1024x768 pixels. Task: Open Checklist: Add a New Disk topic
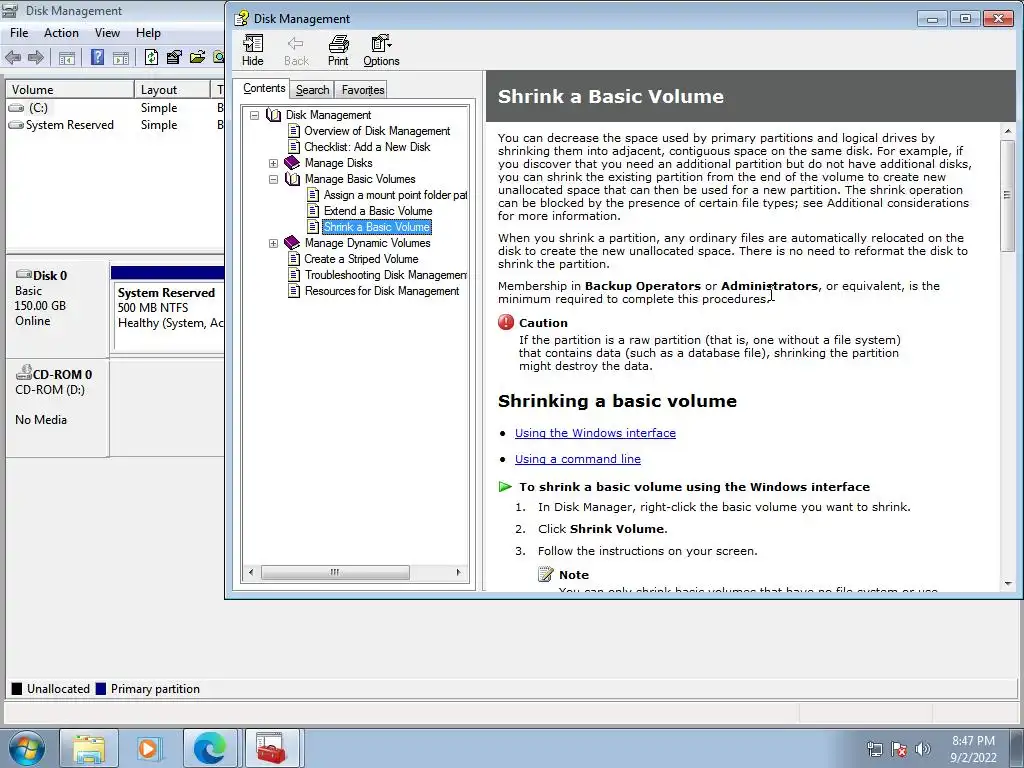(x=367, y=147)
